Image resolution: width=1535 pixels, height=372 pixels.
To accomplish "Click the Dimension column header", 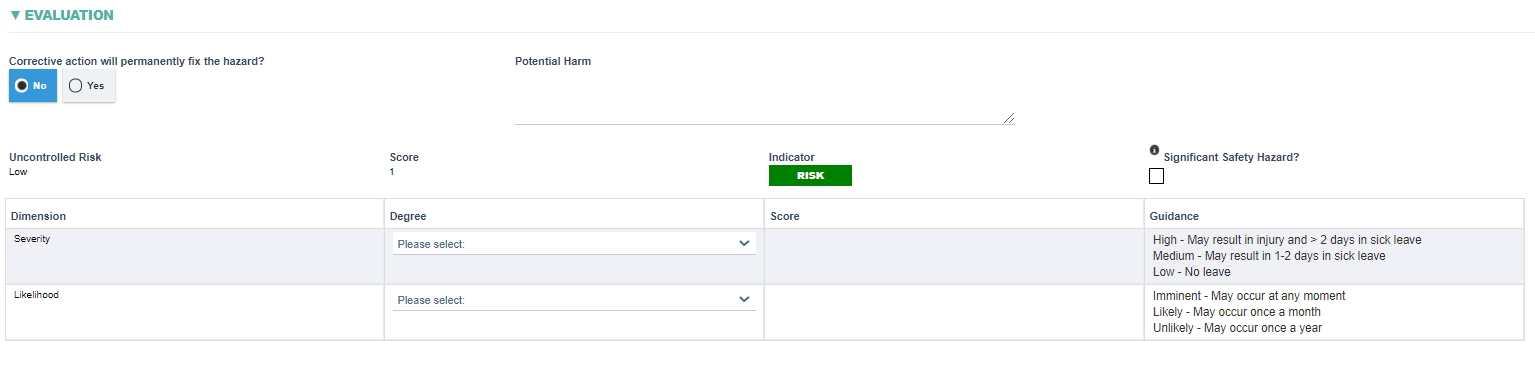I will click(x=38, y=216).
